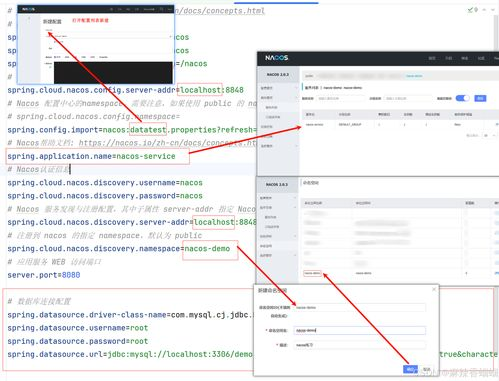This screenshot has height=381, width=499.
Task: Expand the first sidebar menu in the Nacos service list
Action: pyautogui.click(x=279, y=88)
